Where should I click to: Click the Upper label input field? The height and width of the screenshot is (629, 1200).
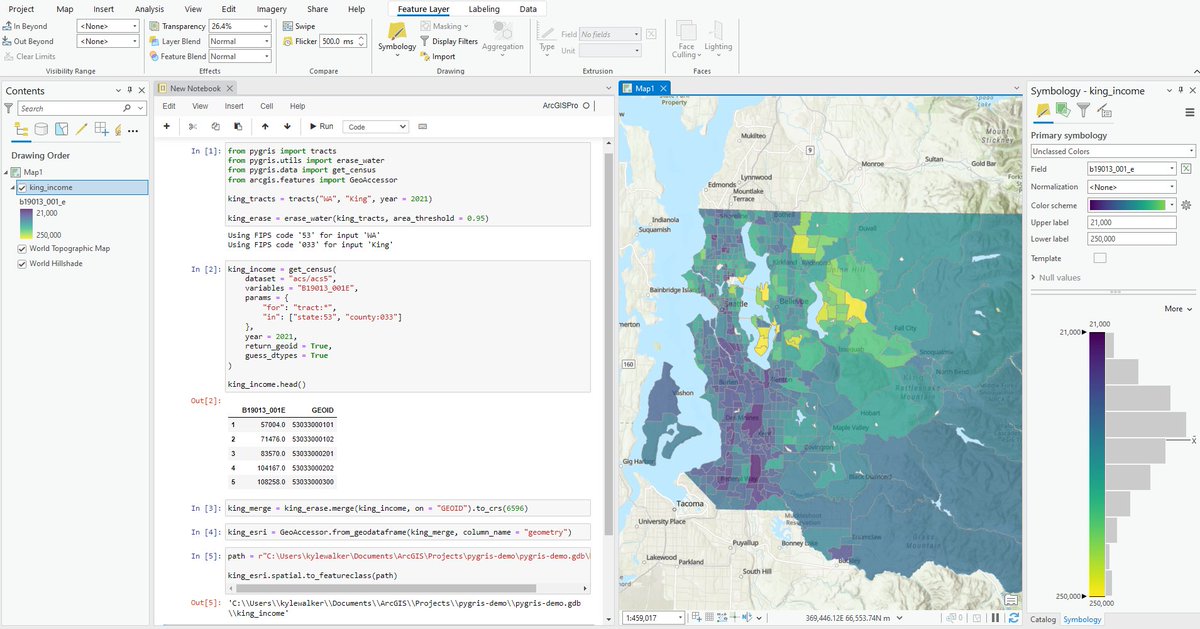click(x=1131, y=221)
